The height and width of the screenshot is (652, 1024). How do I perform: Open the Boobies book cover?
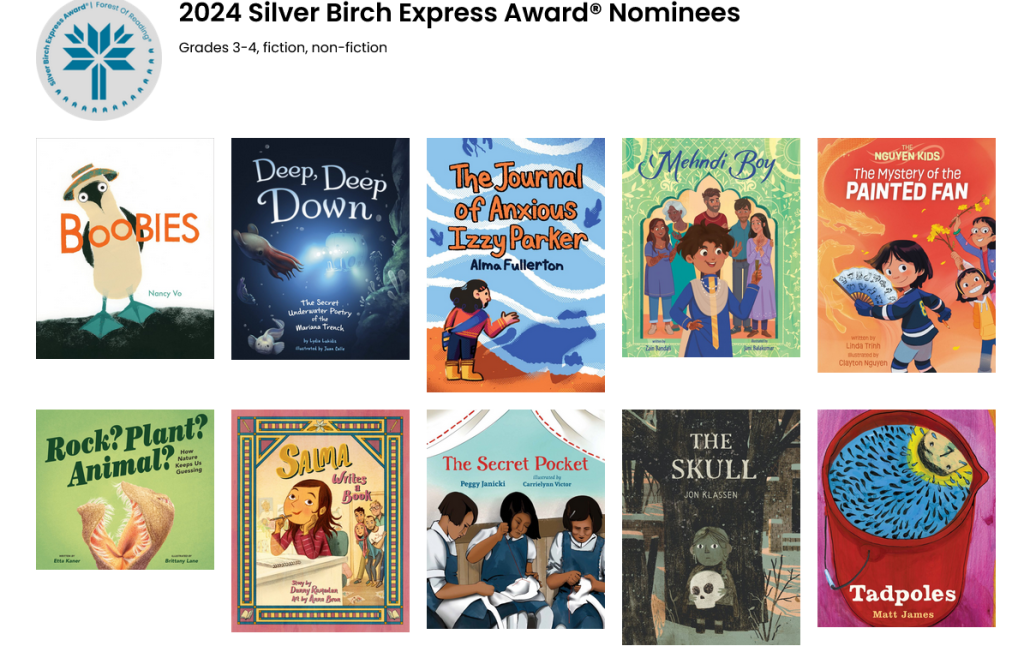pyautogui.click(x=125, y=248)
